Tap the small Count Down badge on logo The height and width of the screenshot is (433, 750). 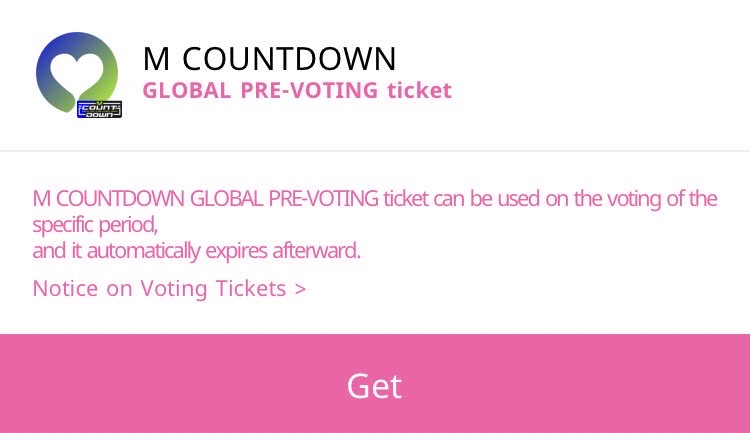(100, 106)
